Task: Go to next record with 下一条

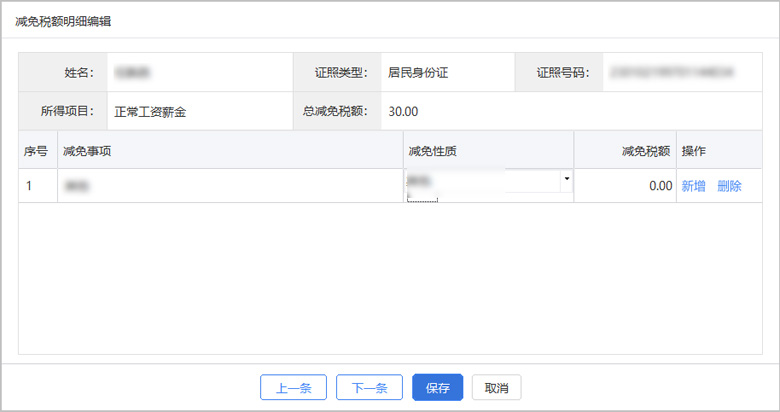Action: click(x=369, y=388)
